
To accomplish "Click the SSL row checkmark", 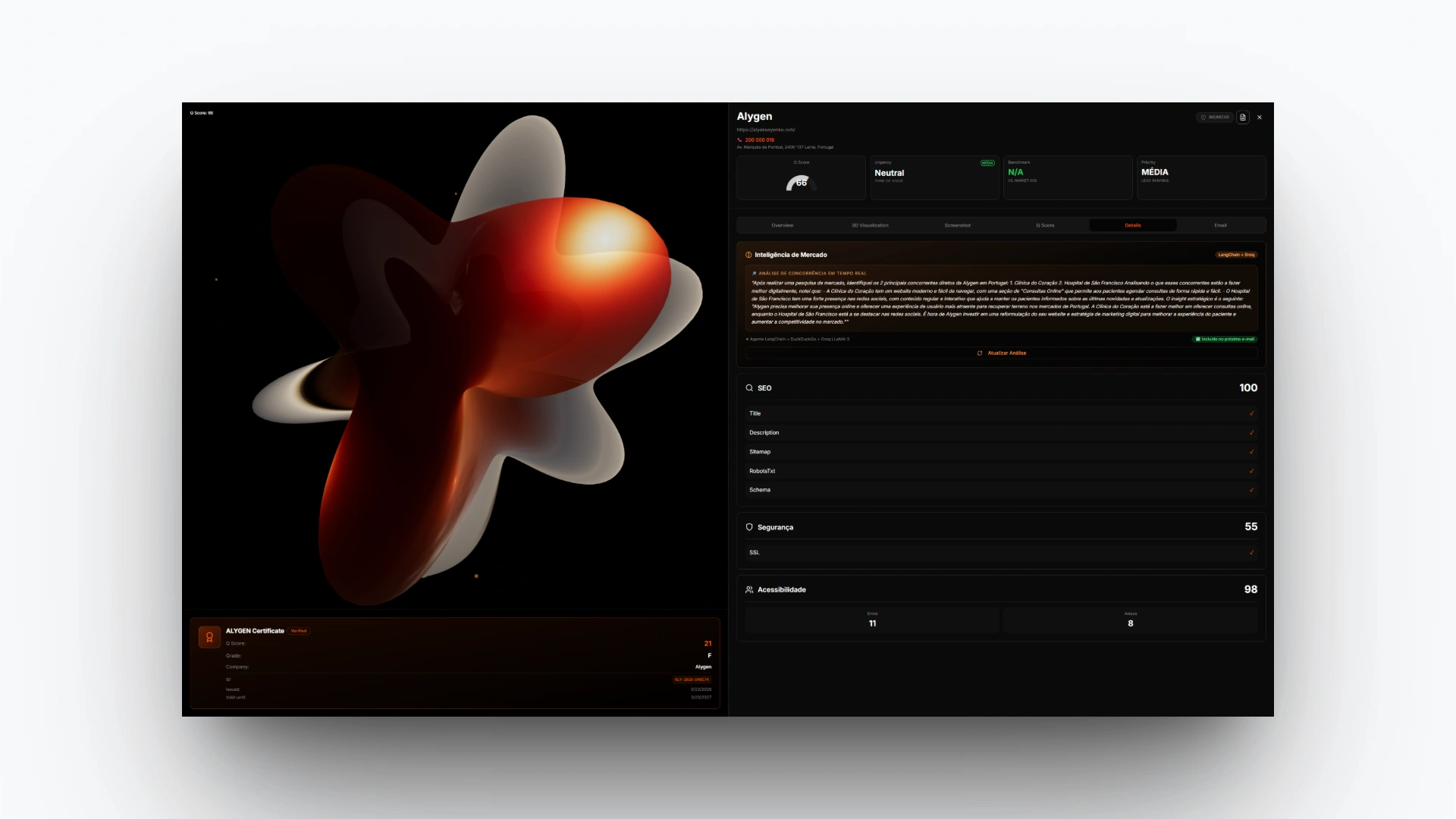I will [1251, 553].
